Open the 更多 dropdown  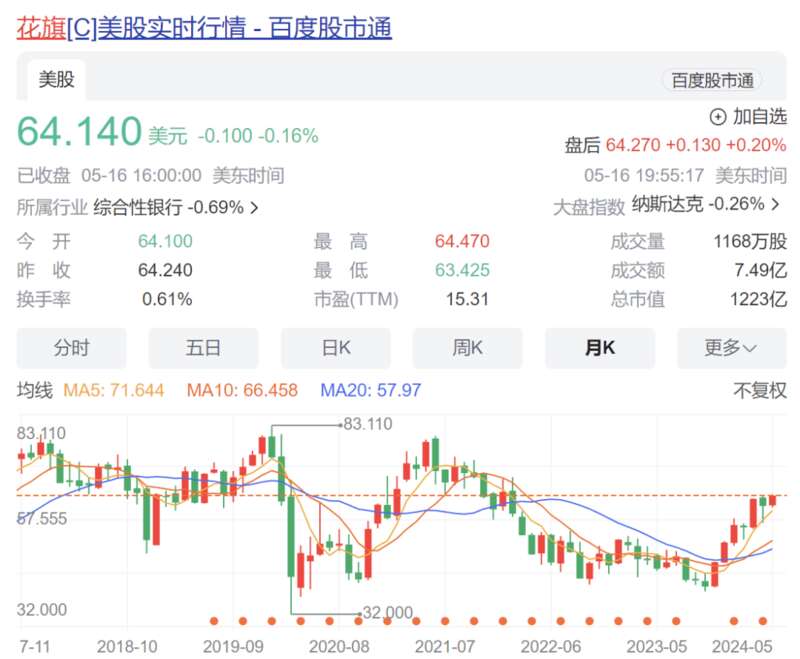732,348
